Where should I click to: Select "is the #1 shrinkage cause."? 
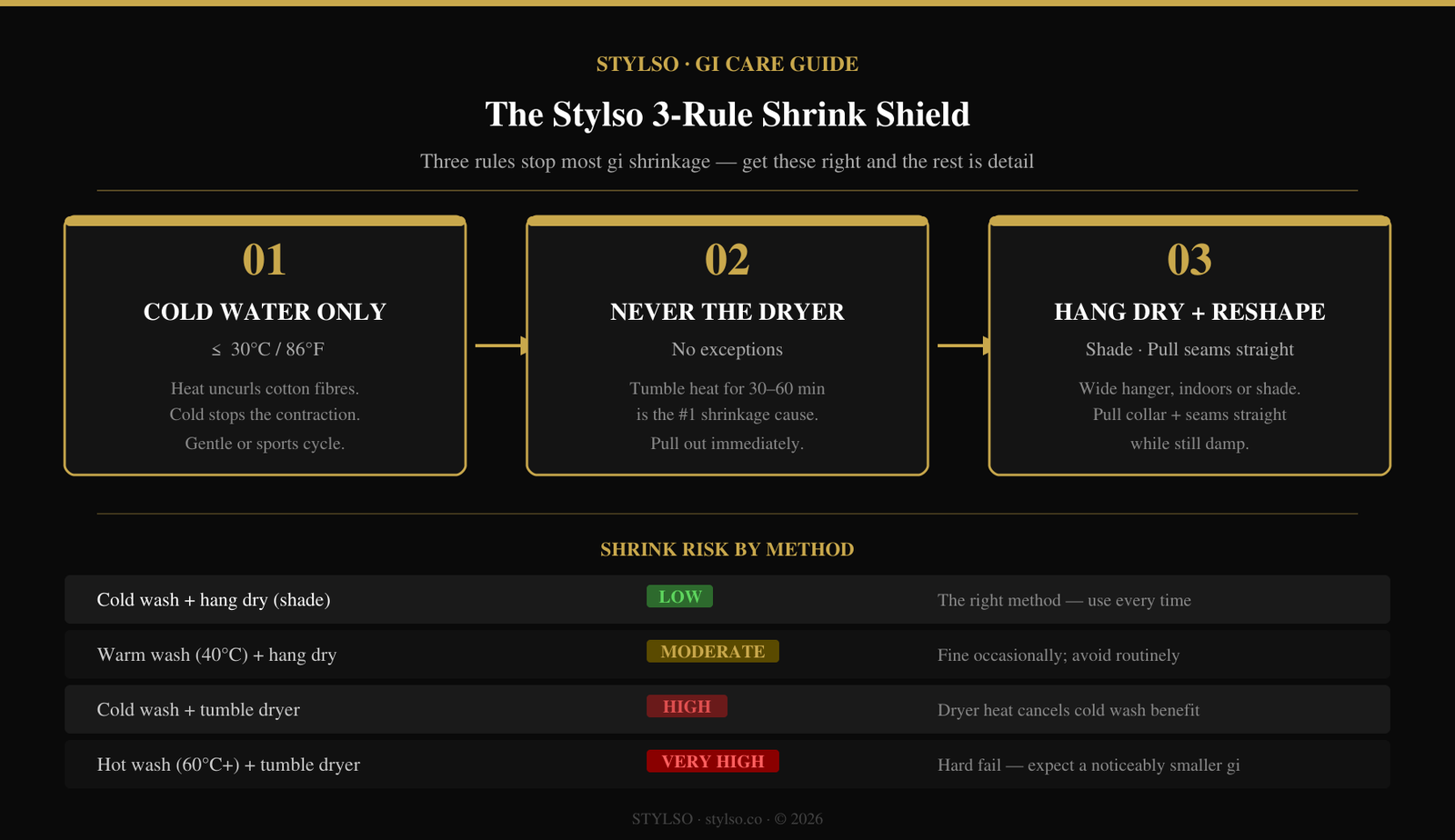pyautogui.click(x=727, y=415)
